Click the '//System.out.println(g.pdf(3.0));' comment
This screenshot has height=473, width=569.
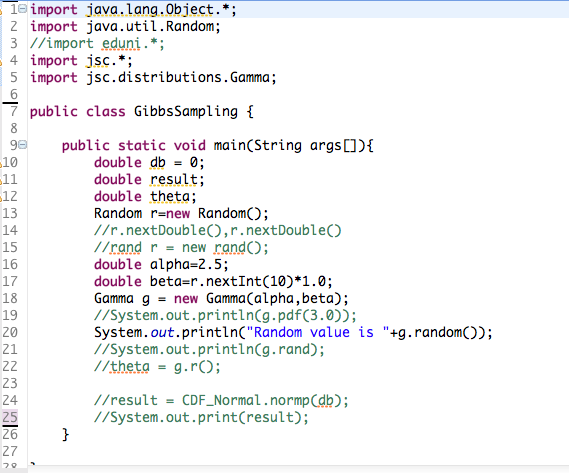(225, 315)
